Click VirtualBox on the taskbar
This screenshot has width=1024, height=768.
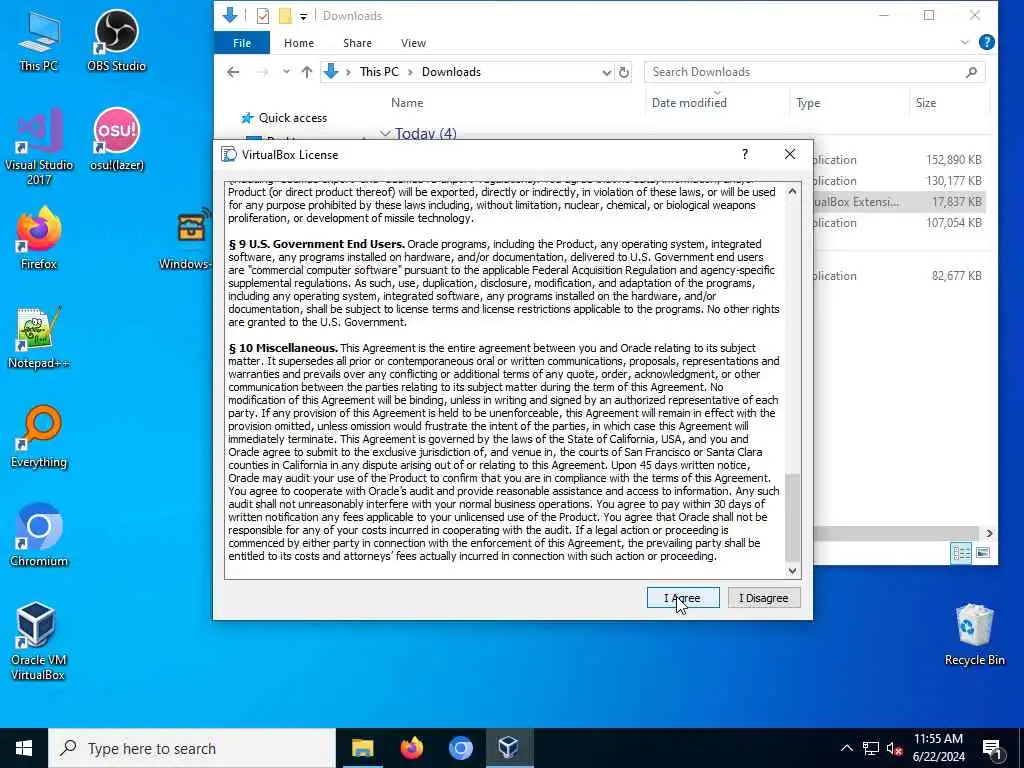click(509, 748)
